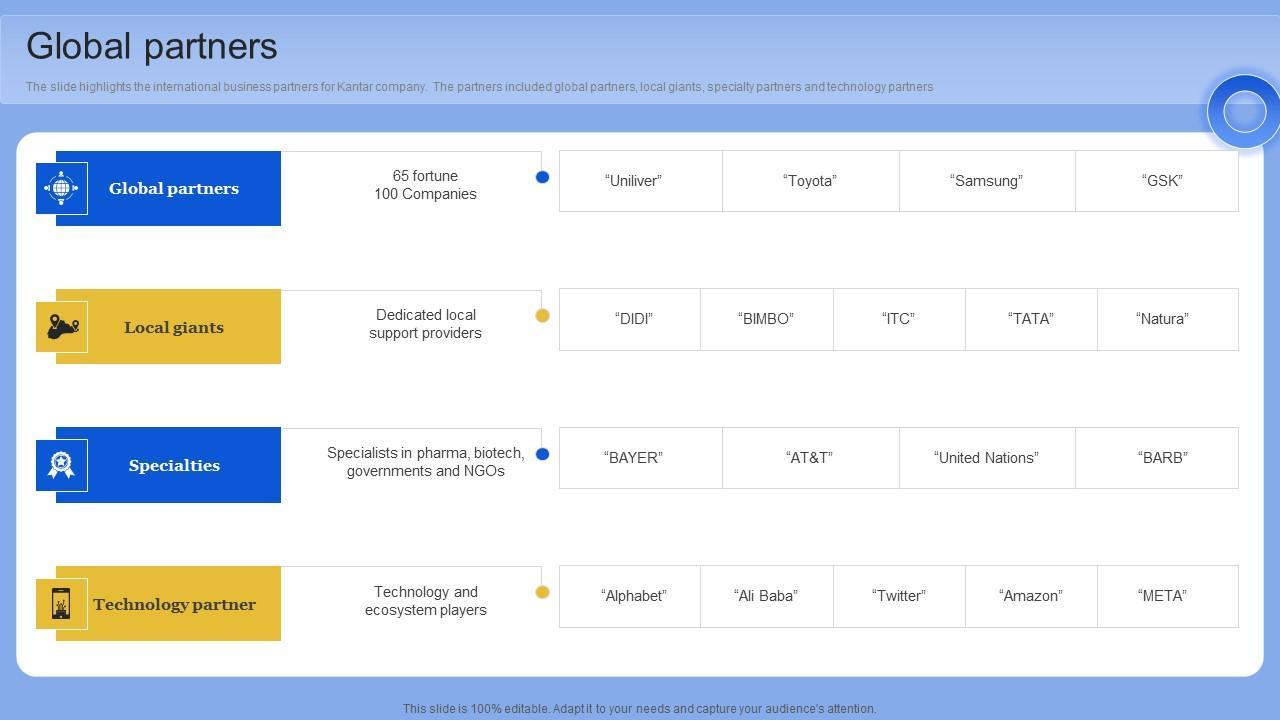Select the "BAYER" cell

[x=641, y=458]
